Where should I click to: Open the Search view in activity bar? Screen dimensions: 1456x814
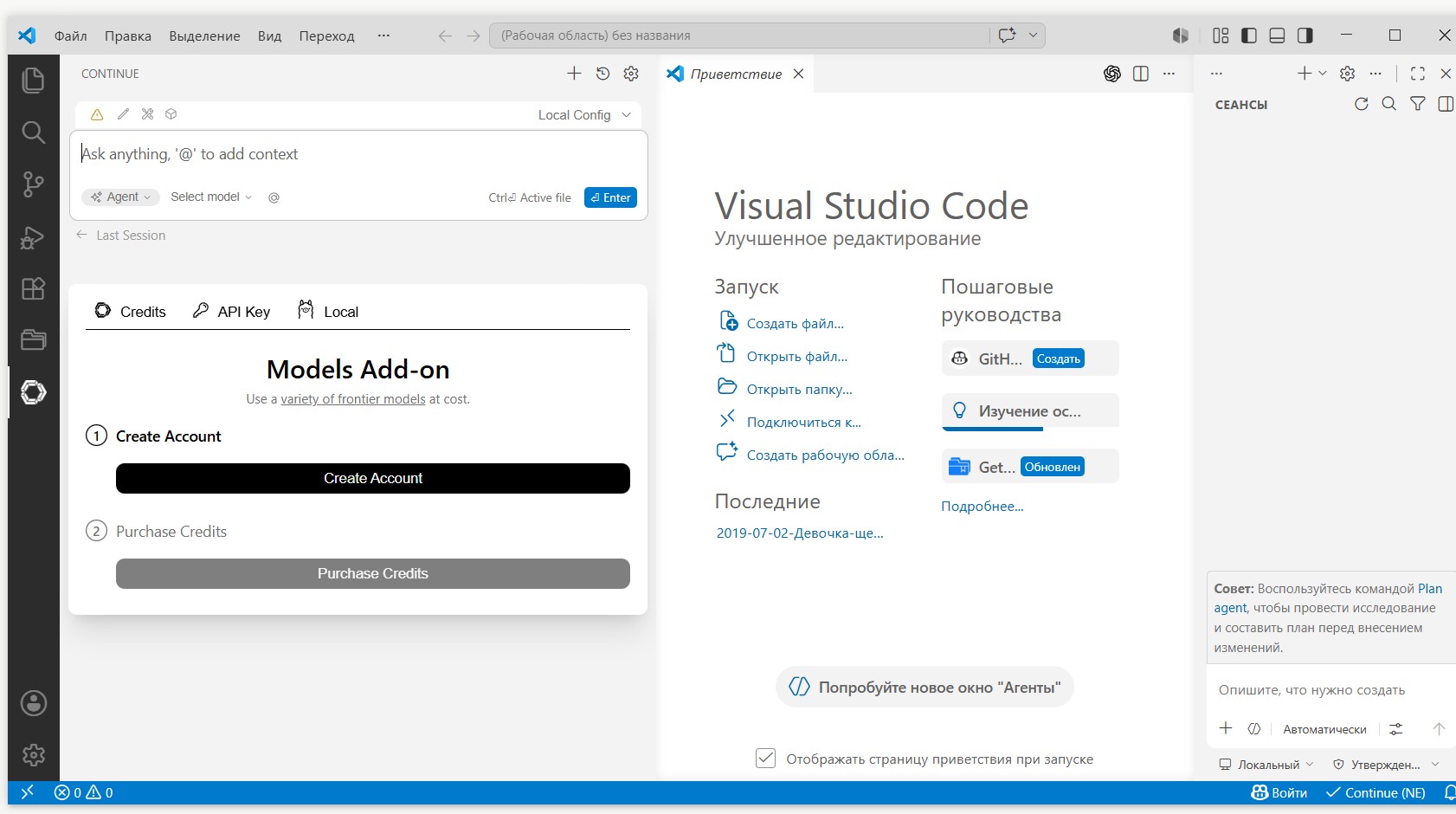(33, 132)
